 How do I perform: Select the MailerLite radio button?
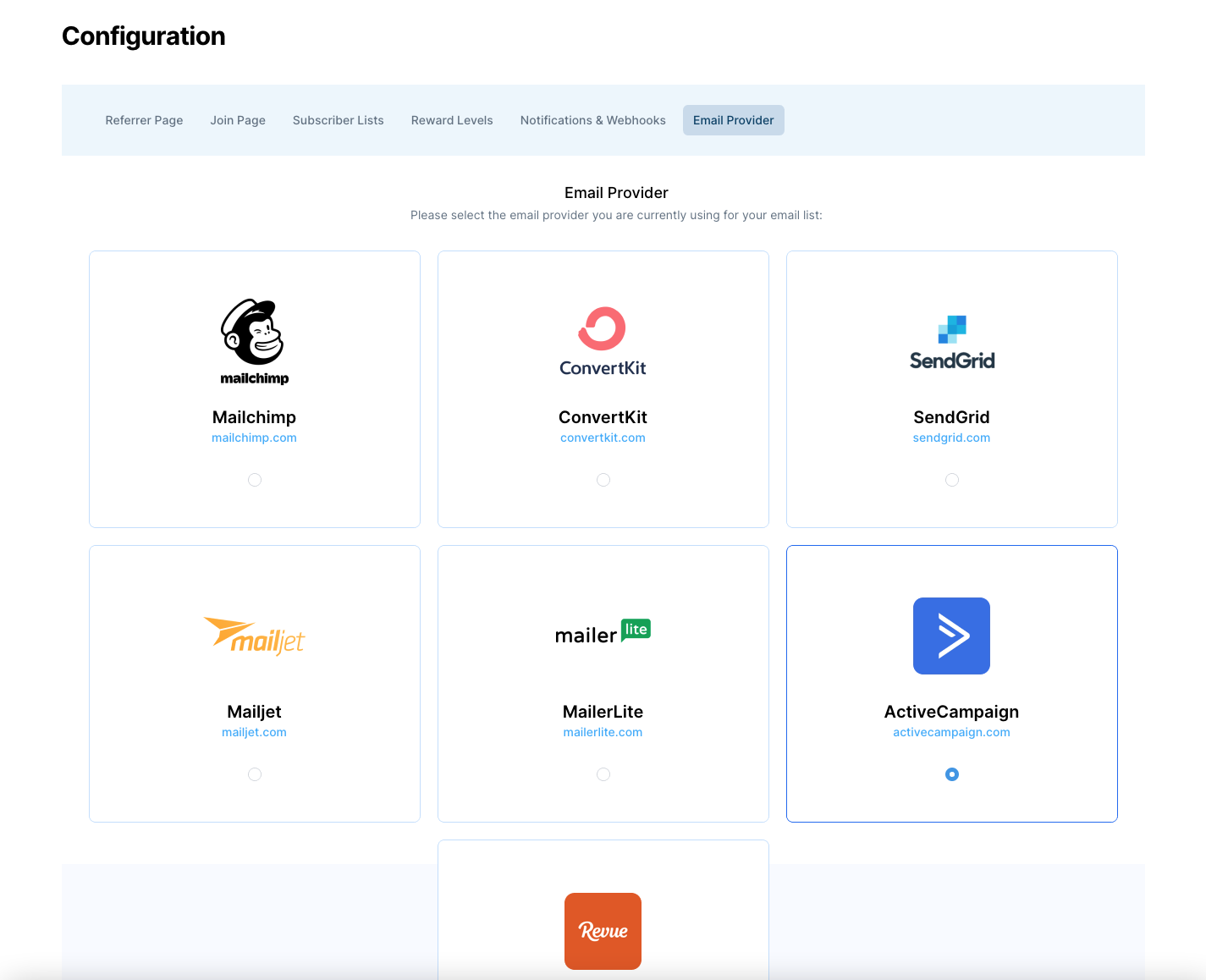click(603, 774)
